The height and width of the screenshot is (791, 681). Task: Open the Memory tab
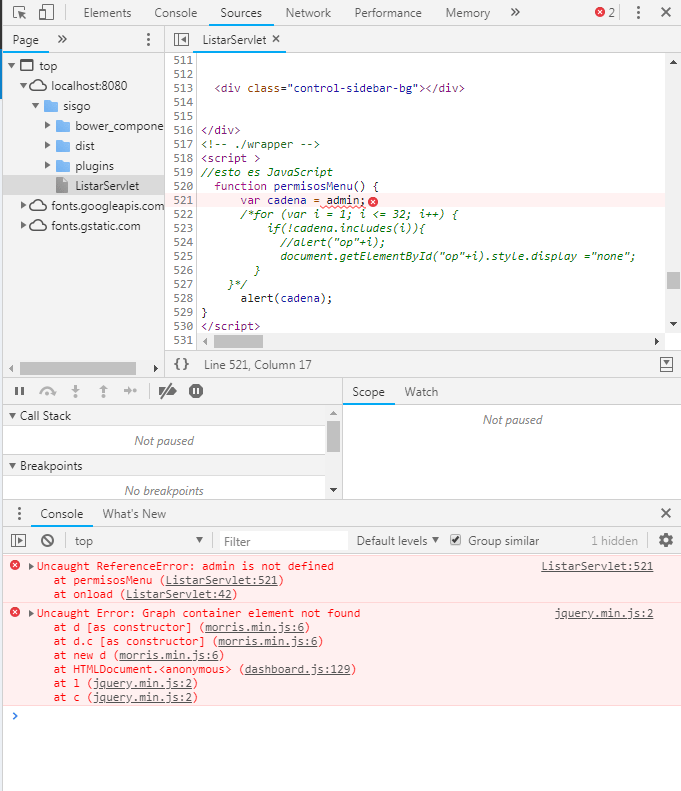point(468,13)
